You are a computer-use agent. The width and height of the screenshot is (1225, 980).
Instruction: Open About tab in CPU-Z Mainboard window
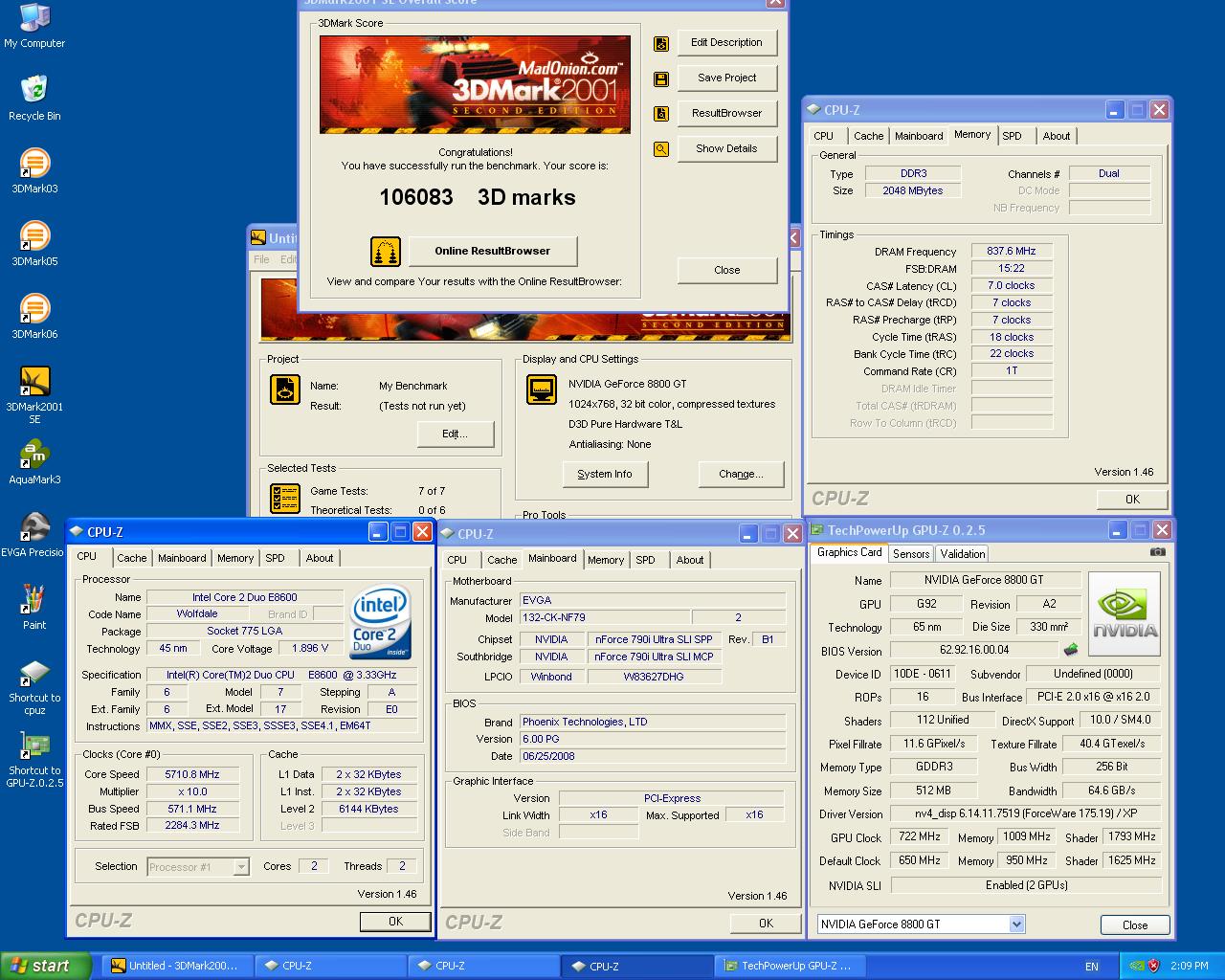coord(690,560)
